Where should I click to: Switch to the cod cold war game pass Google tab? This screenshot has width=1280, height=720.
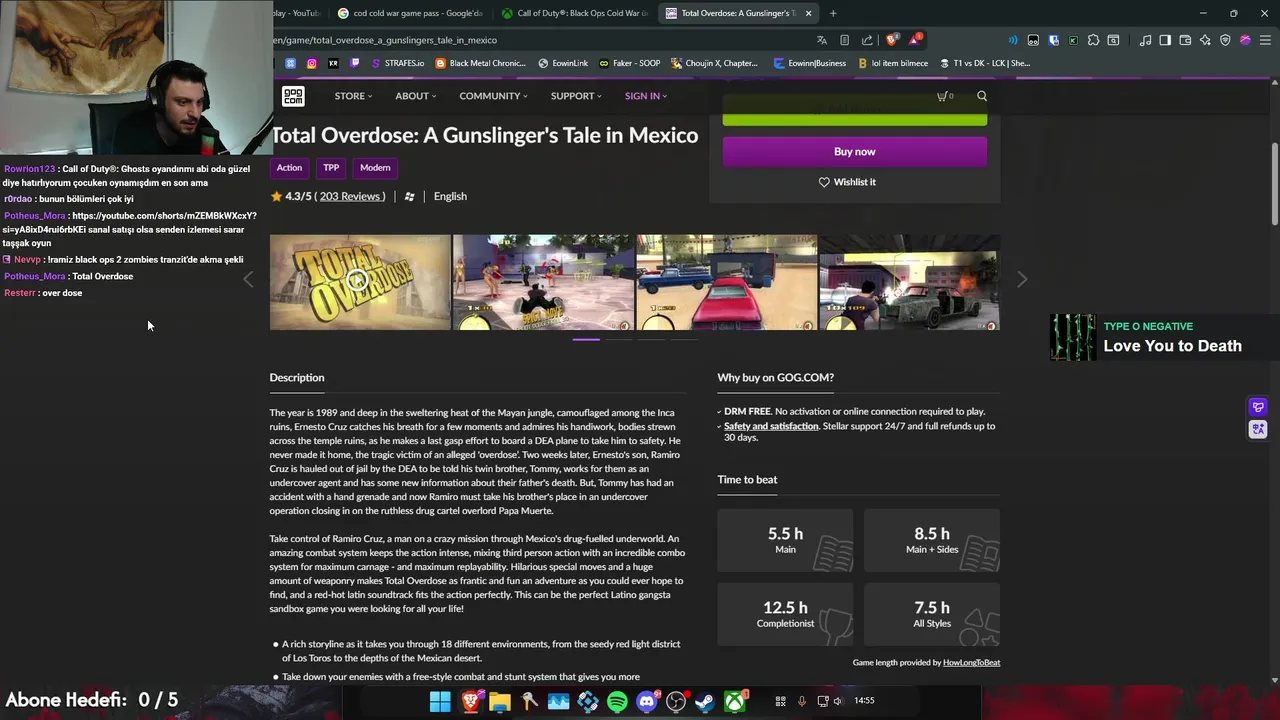(x=411, y=13)
